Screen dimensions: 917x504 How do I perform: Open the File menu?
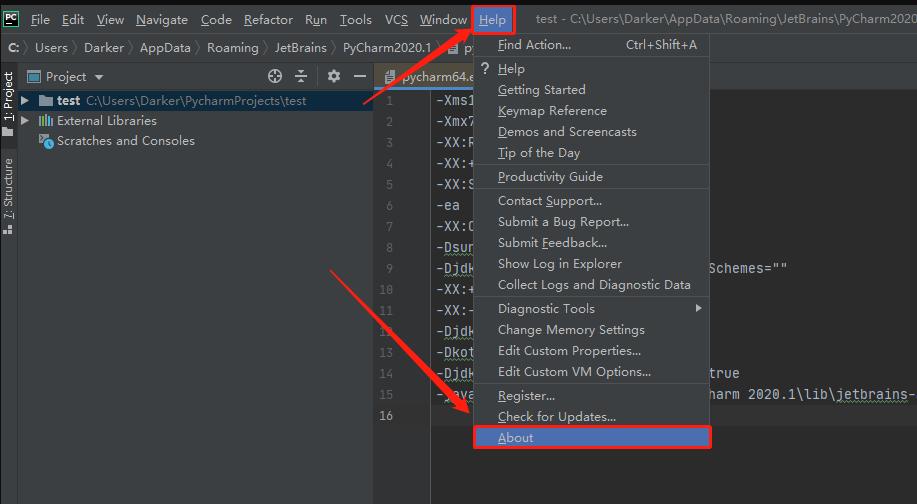40,20
